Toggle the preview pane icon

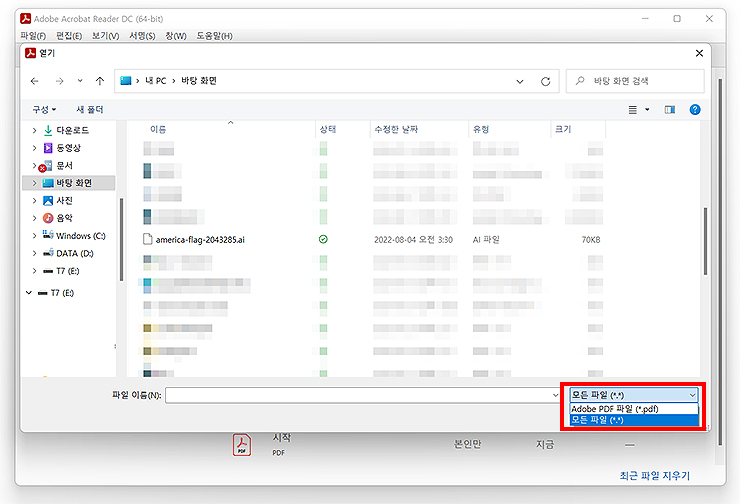pyautogui.click(x=670, y=109)
